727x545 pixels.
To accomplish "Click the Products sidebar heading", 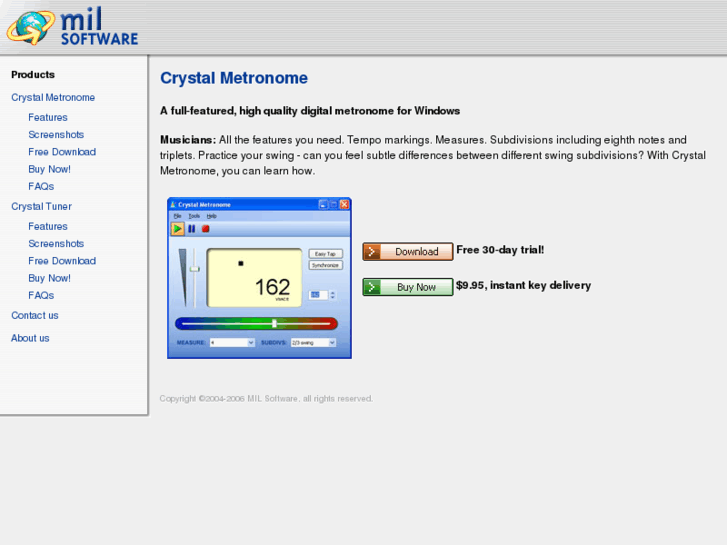I will pyautogui.click(x=33, y=75).
